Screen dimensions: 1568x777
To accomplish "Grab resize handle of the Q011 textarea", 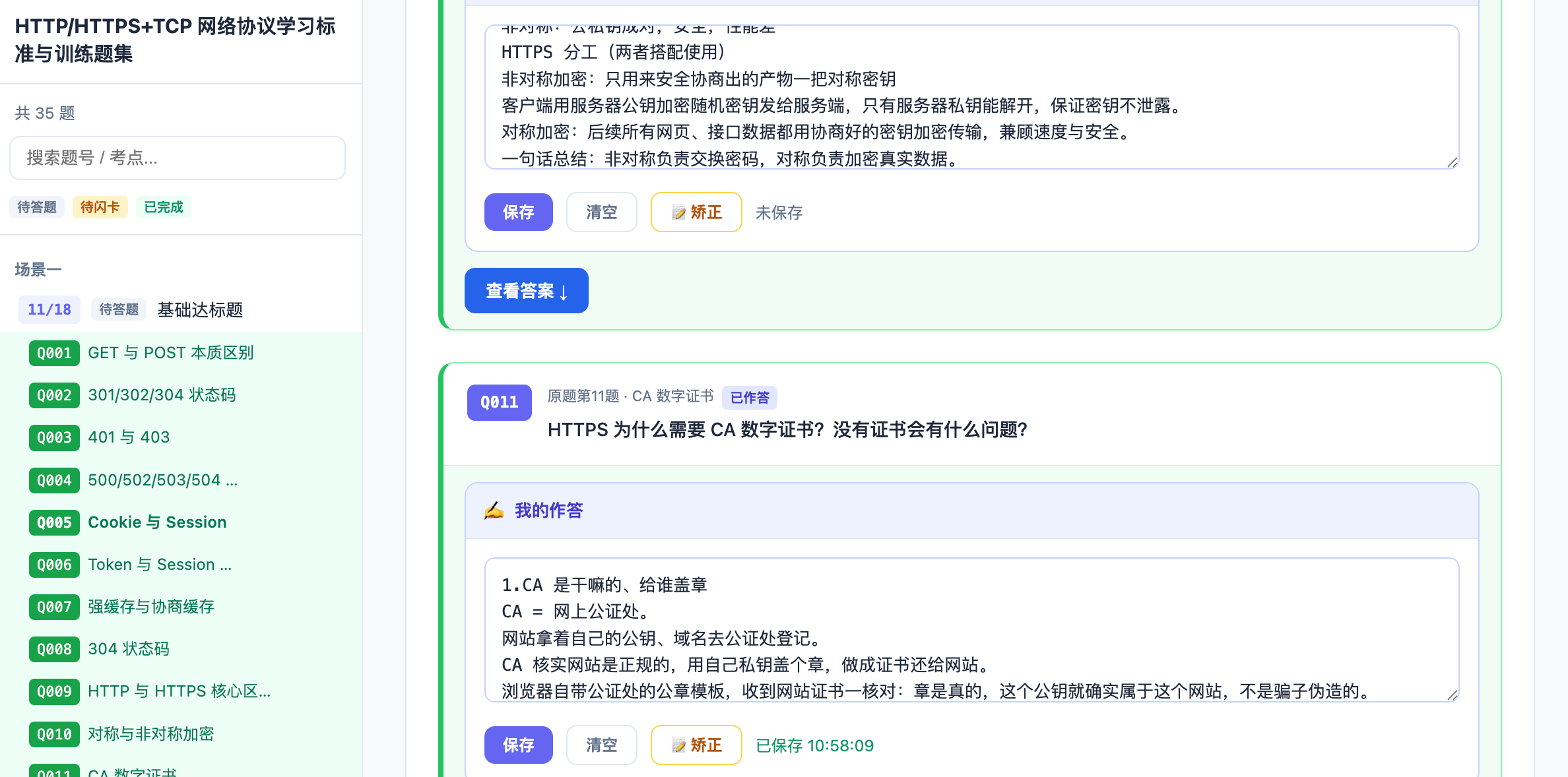I will point(1452,695).
